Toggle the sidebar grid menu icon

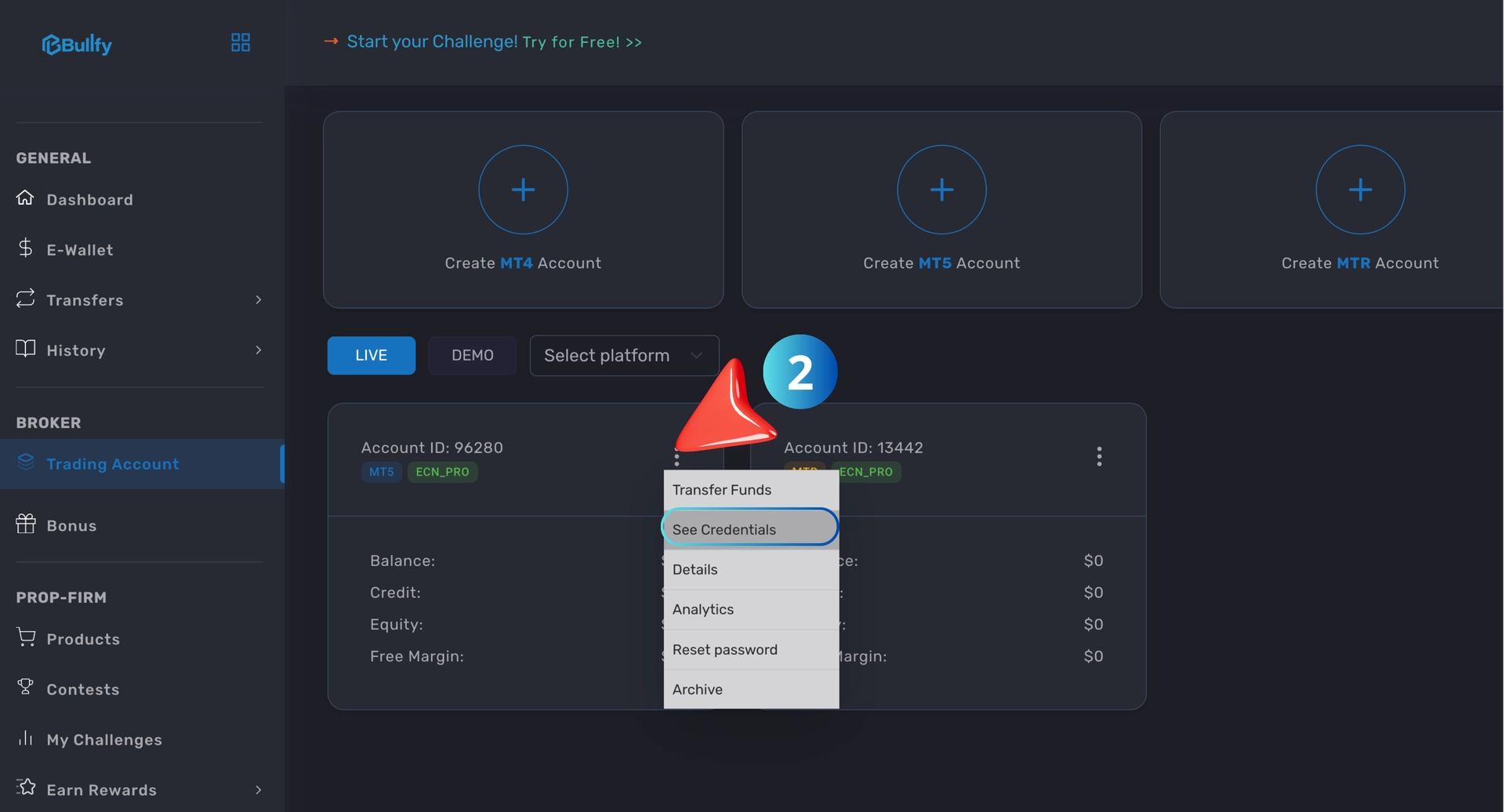coord(241,42)
